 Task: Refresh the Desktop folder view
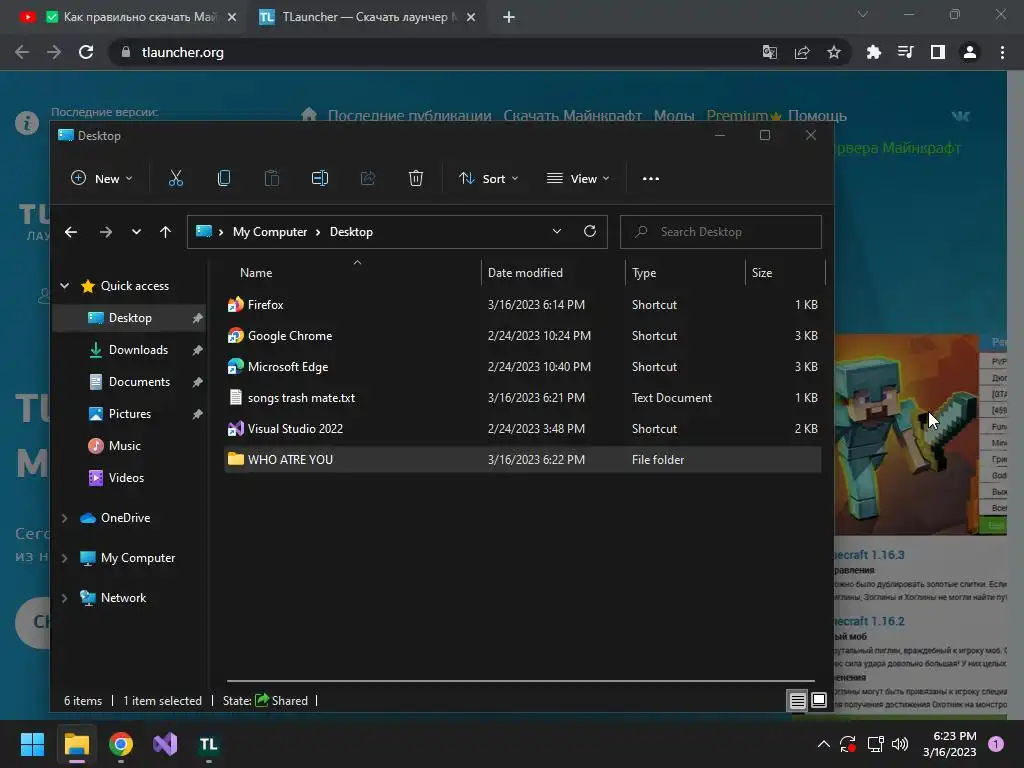590,231
